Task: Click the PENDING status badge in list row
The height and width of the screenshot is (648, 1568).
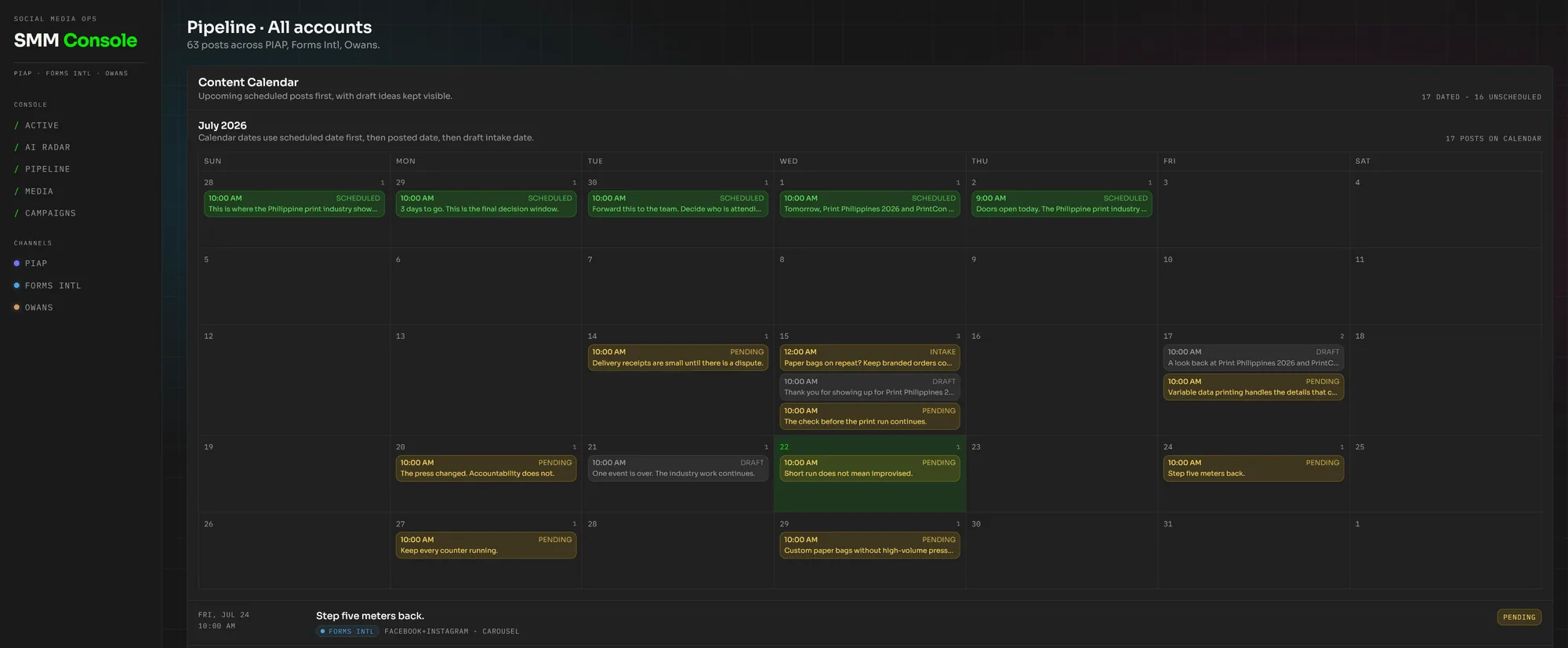Action: click(1519, 617)
